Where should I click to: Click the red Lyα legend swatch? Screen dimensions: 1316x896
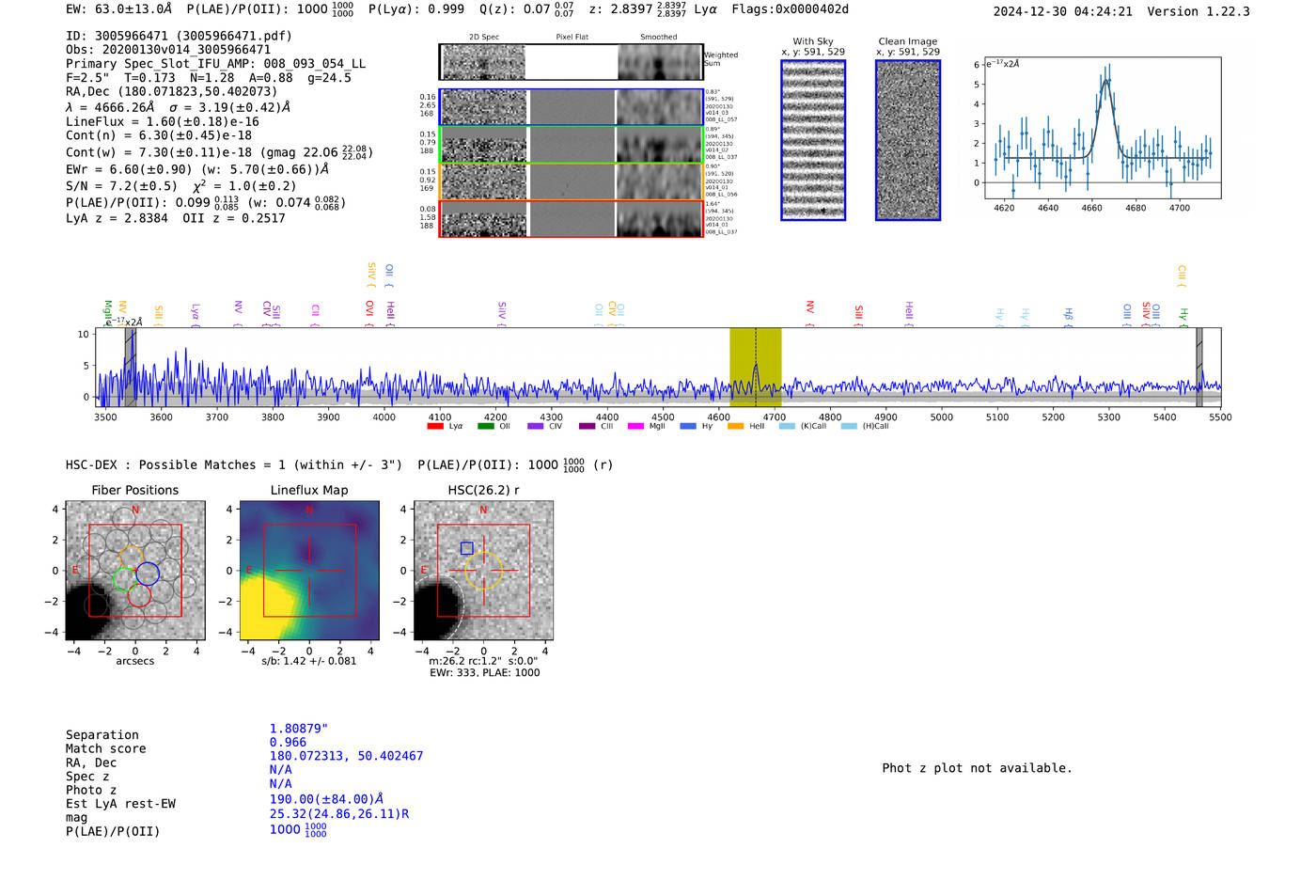435,427
